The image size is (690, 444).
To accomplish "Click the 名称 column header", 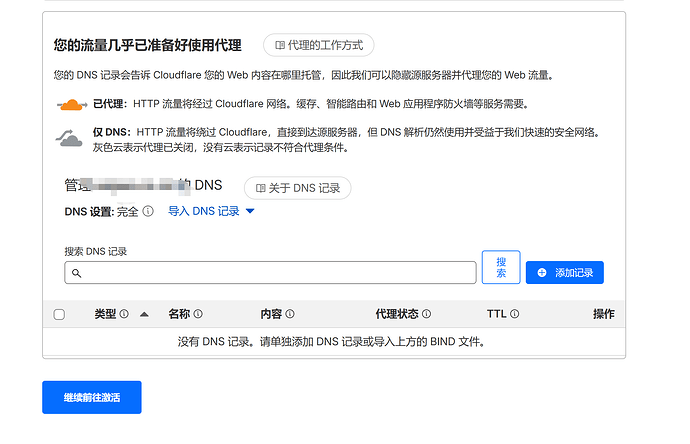I will coord(179,314).
